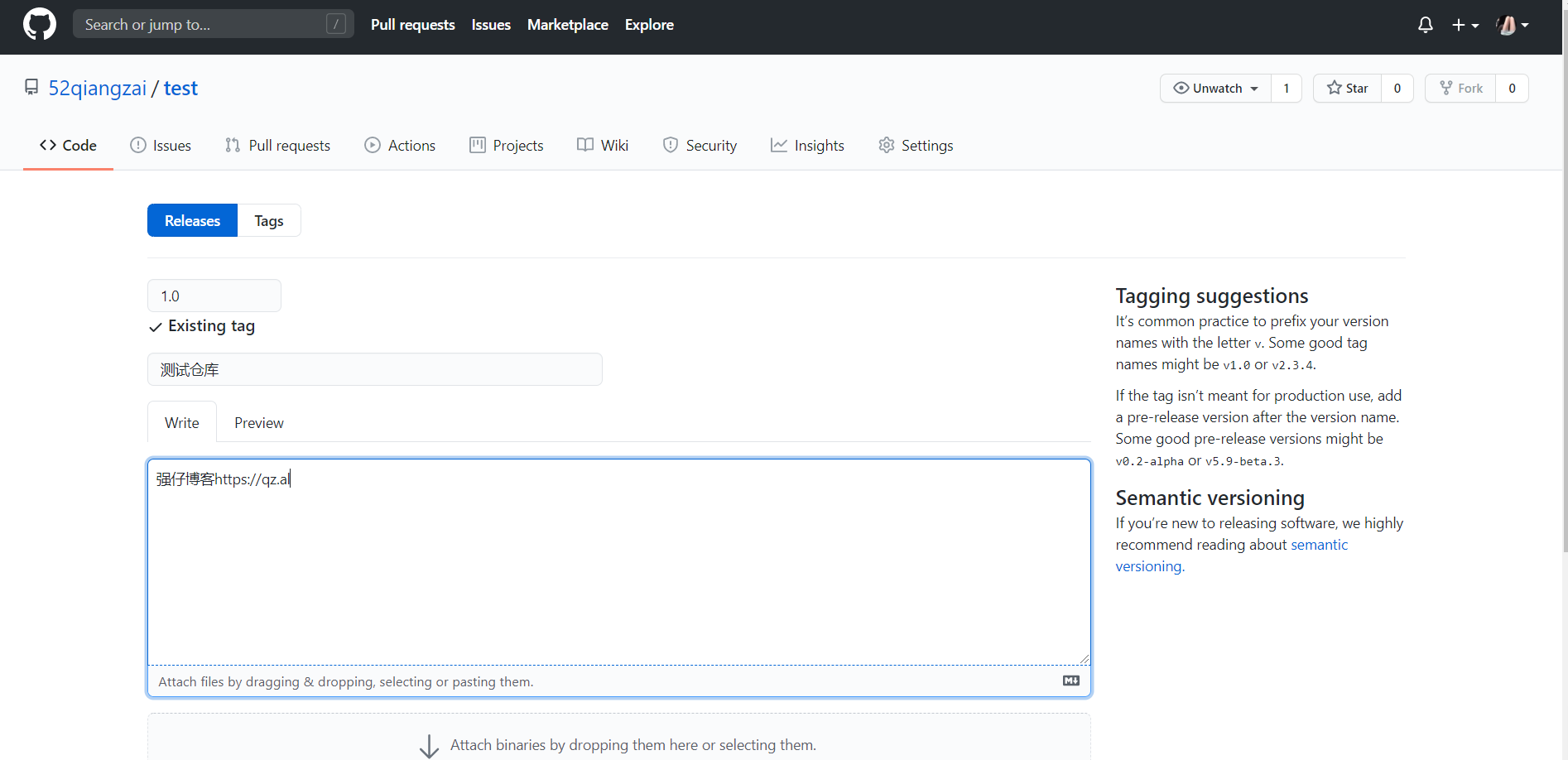The image size is (1568, 760).
Task: Open the Security shield tab
Action: pos(700,146)
